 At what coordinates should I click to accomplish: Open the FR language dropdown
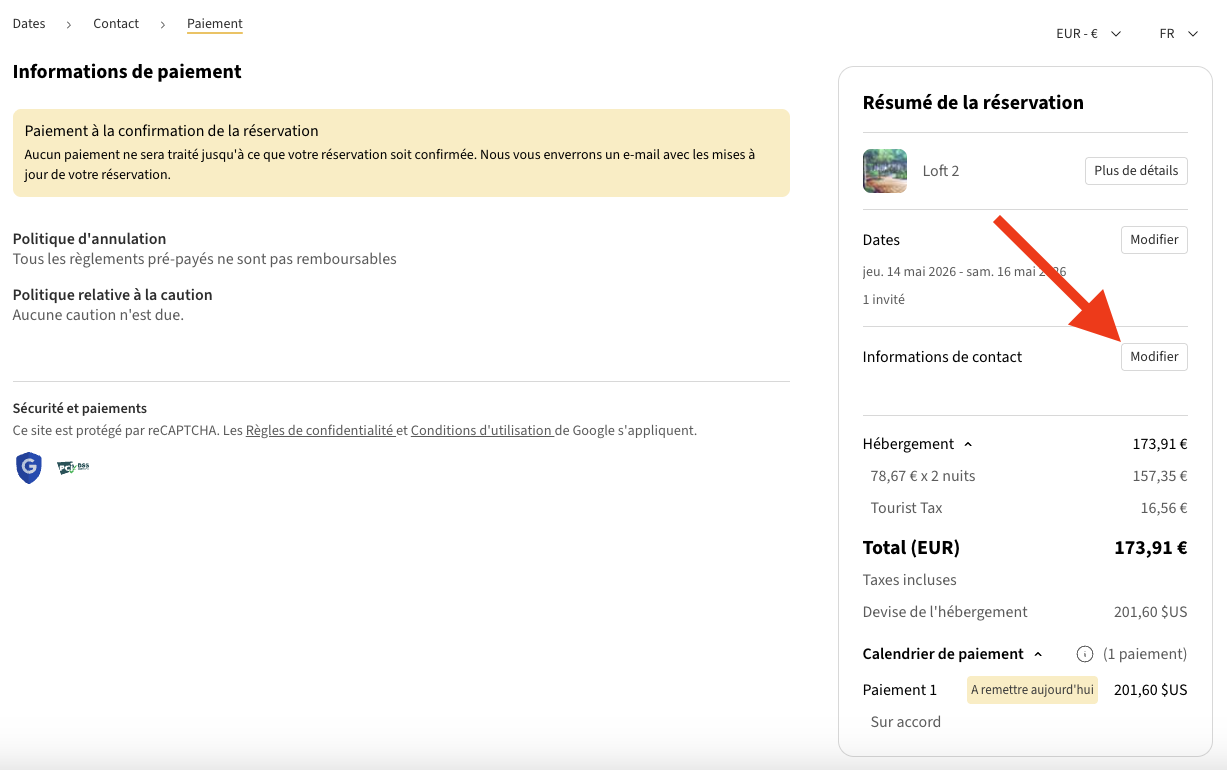(x=1178, y=34)
